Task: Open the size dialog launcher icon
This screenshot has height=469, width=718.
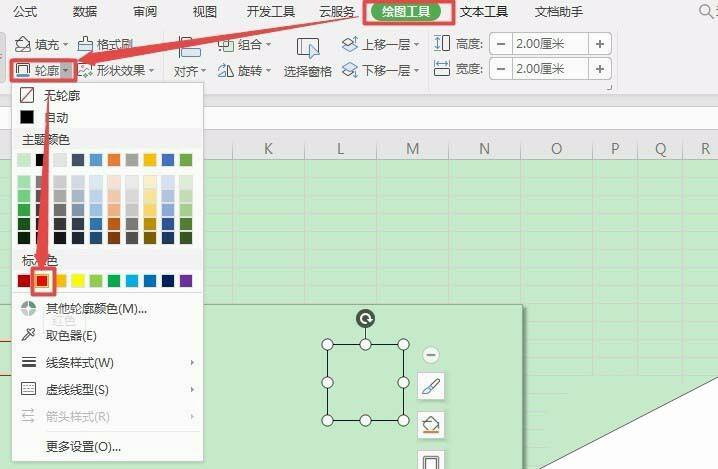Action: pos(609,87)
